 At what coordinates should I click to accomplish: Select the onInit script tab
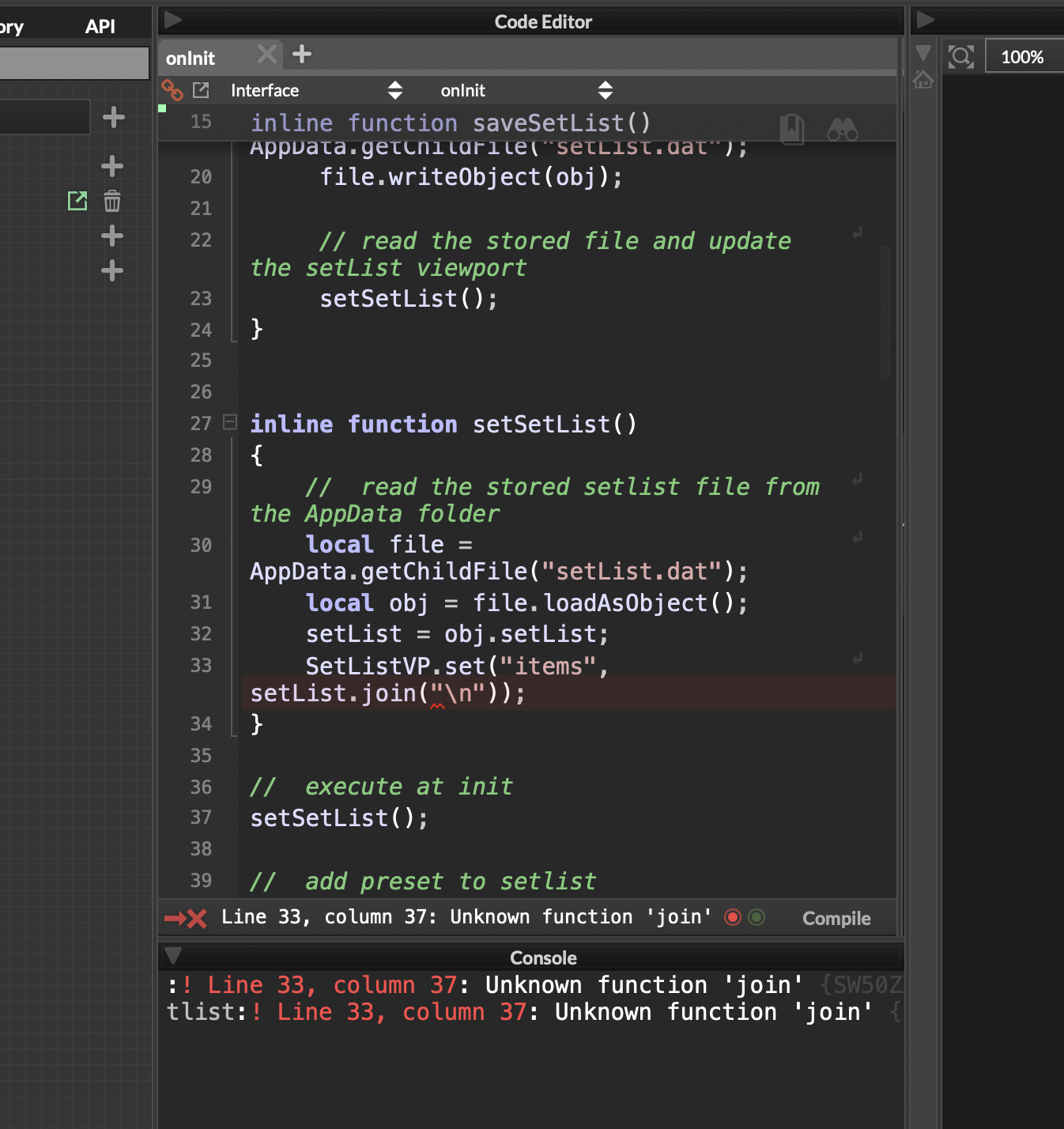(191, 58)
